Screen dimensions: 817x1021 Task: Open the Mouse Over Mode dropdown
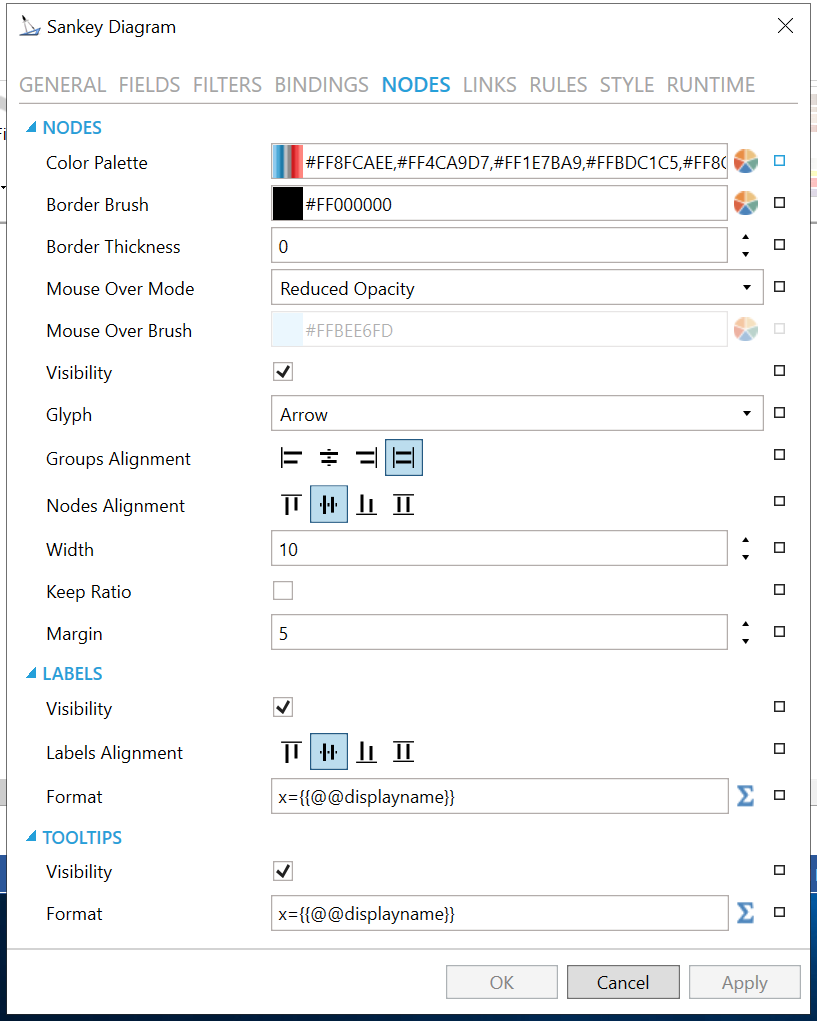tap(516, 288)
